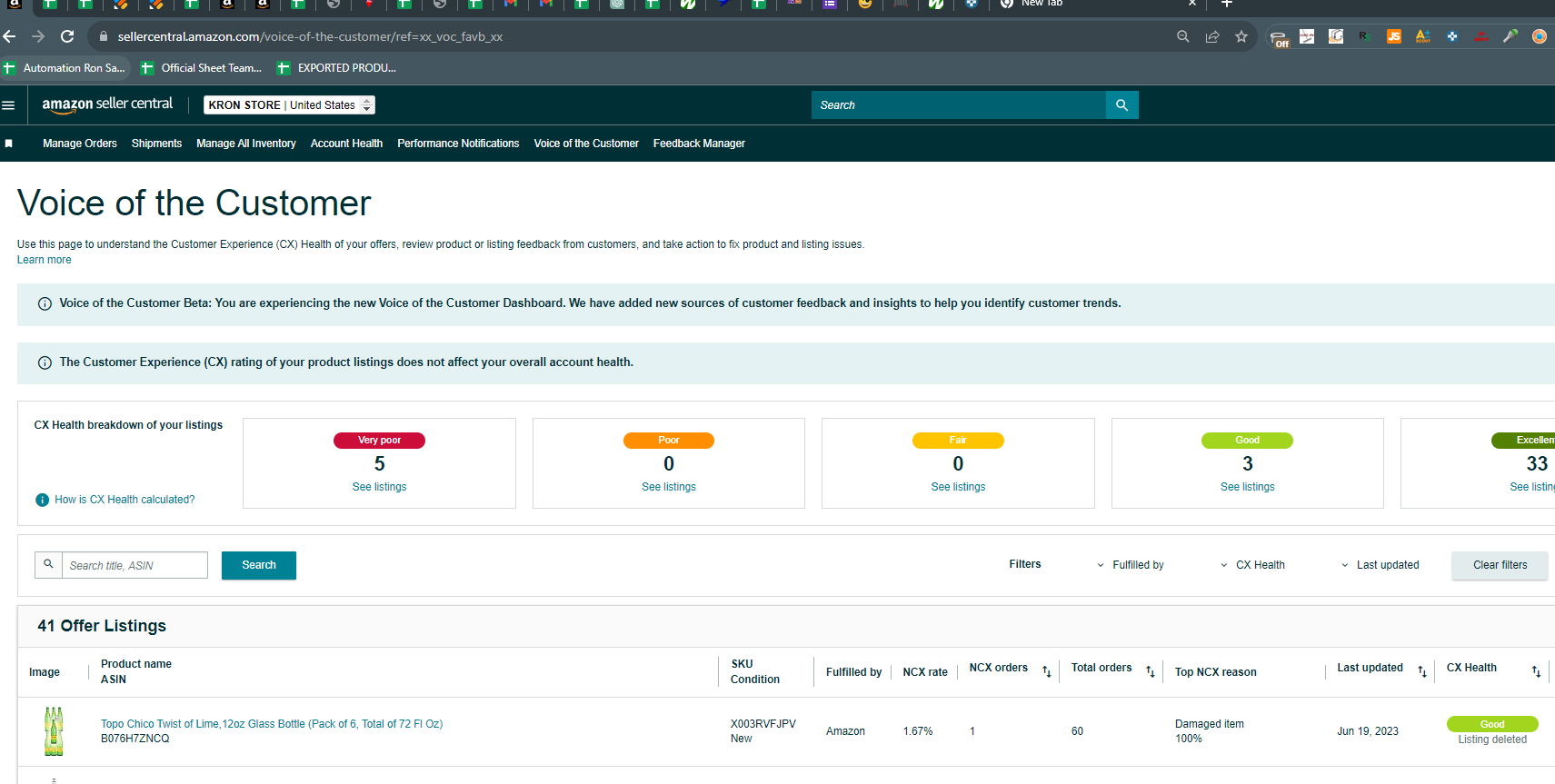Go to Manage Orders
1555x784 pixels.
pos(80,144)
